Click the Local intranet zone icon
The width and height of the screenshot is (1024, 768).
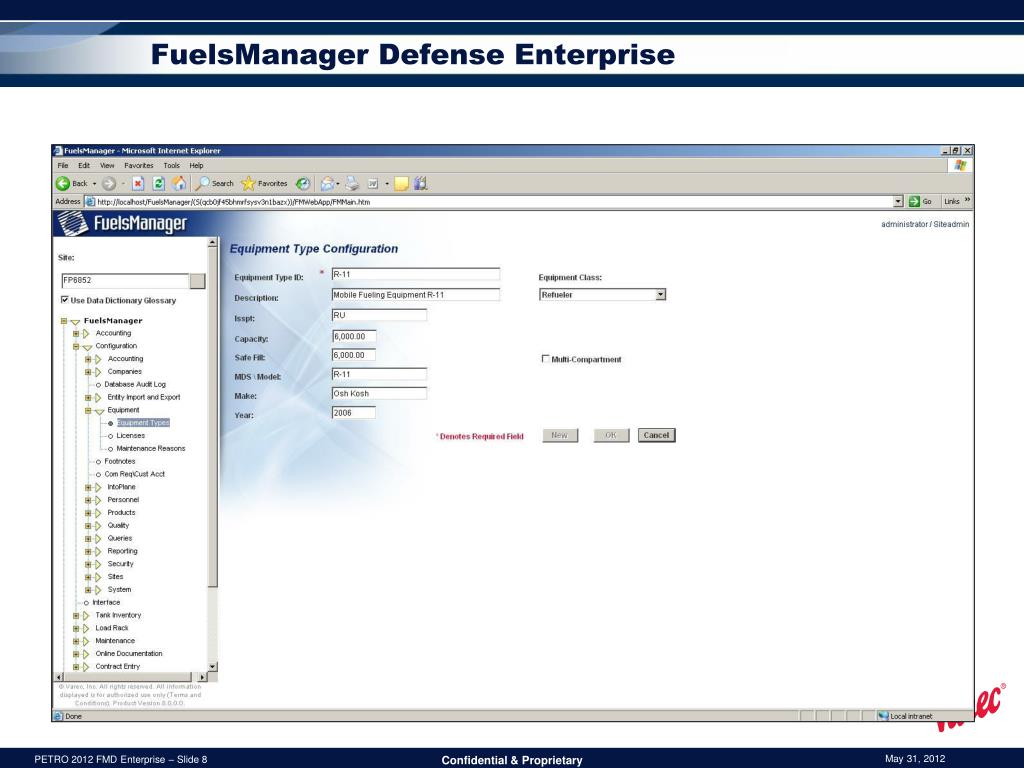(x=884, y=716)
